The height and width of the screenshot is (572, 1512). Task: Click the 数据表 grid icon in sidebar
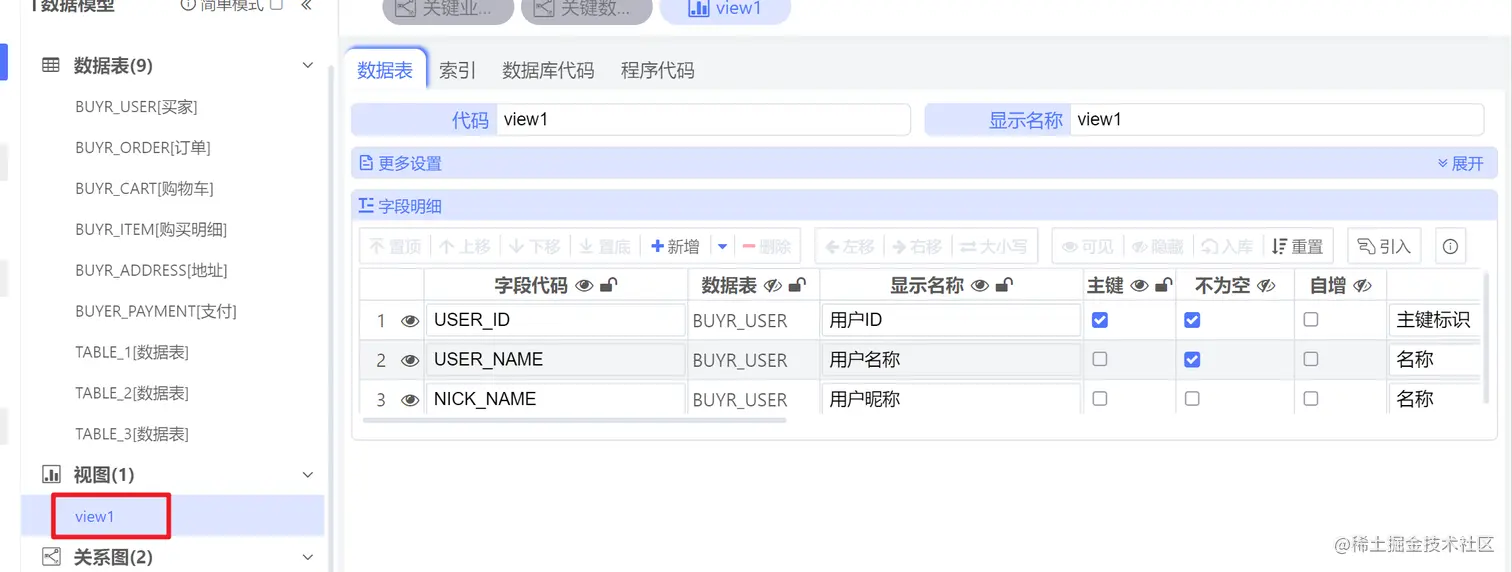tap(50, 65)
